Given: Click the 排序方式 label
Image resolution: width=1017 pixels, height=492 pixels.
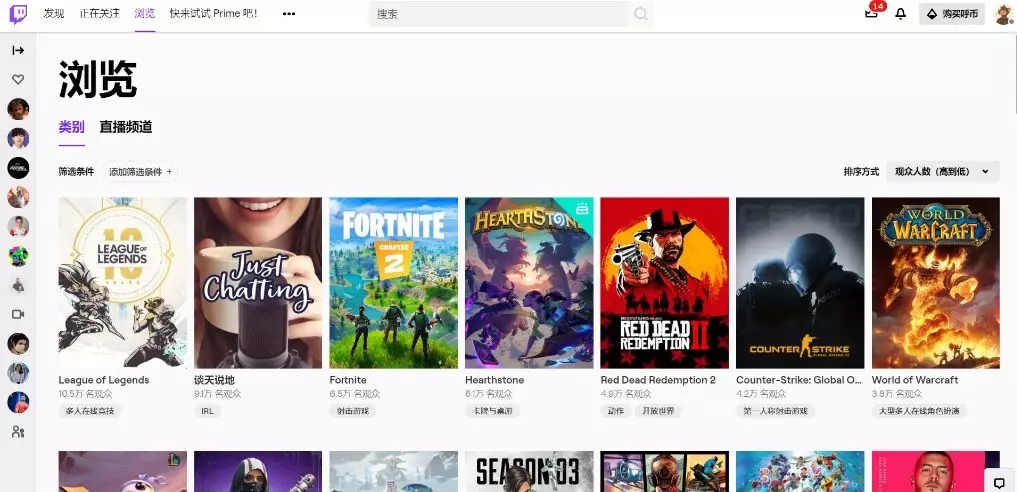Looking at the screenshot, I should point(861,172).
